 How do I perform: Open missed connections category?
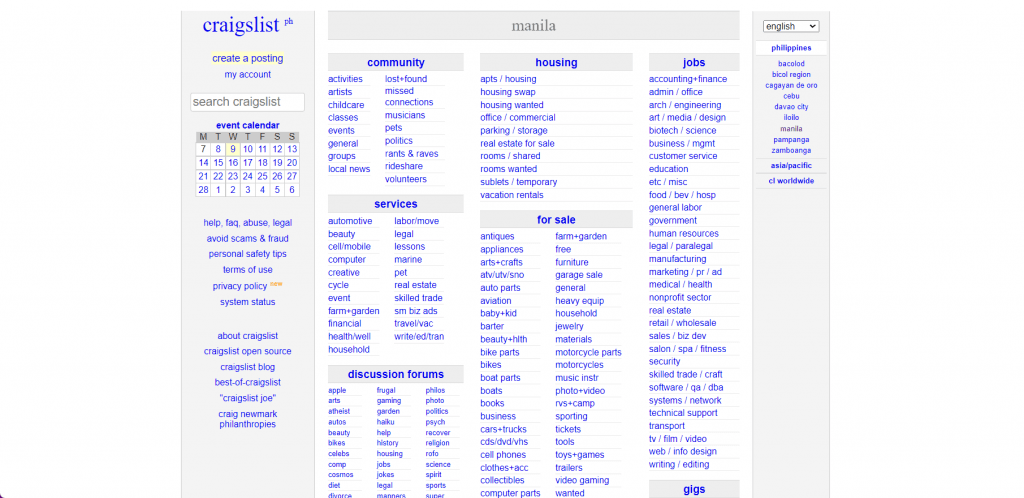[x=409, y=97]
